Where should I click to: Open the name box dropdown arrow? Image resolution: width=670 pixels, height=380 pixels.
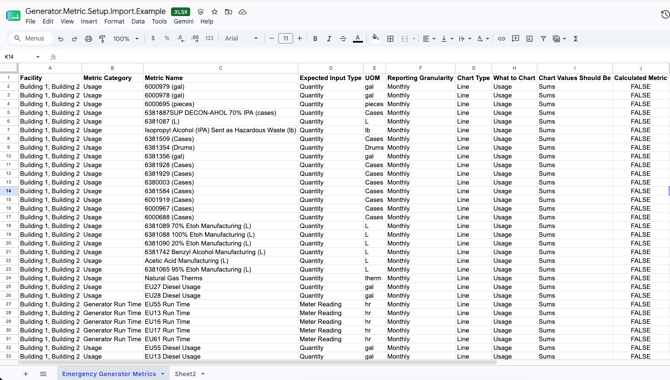click(x=38, y=57)
